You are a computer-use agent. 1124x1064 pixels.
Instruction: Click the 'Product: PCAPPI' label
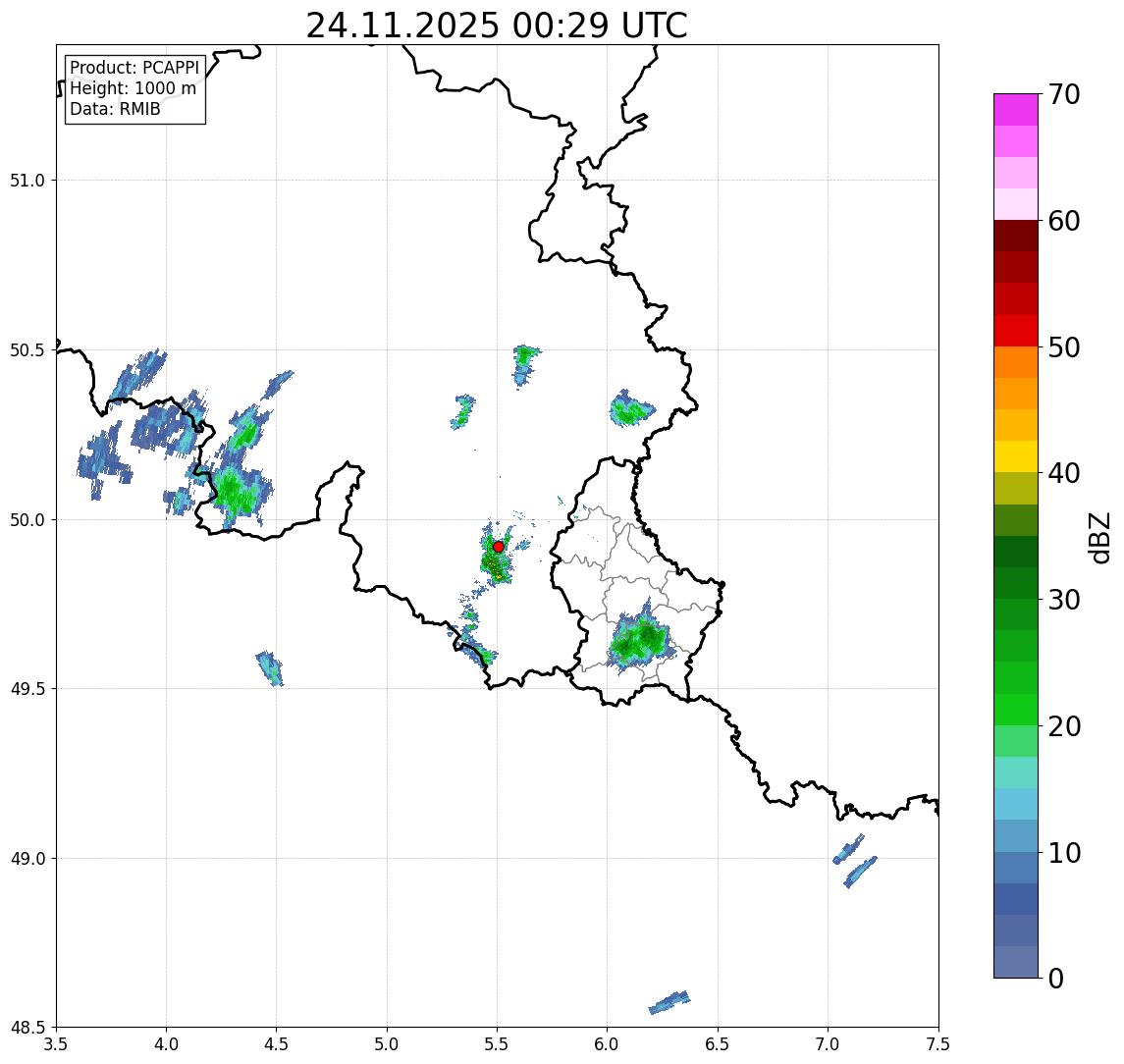[134, 68]
